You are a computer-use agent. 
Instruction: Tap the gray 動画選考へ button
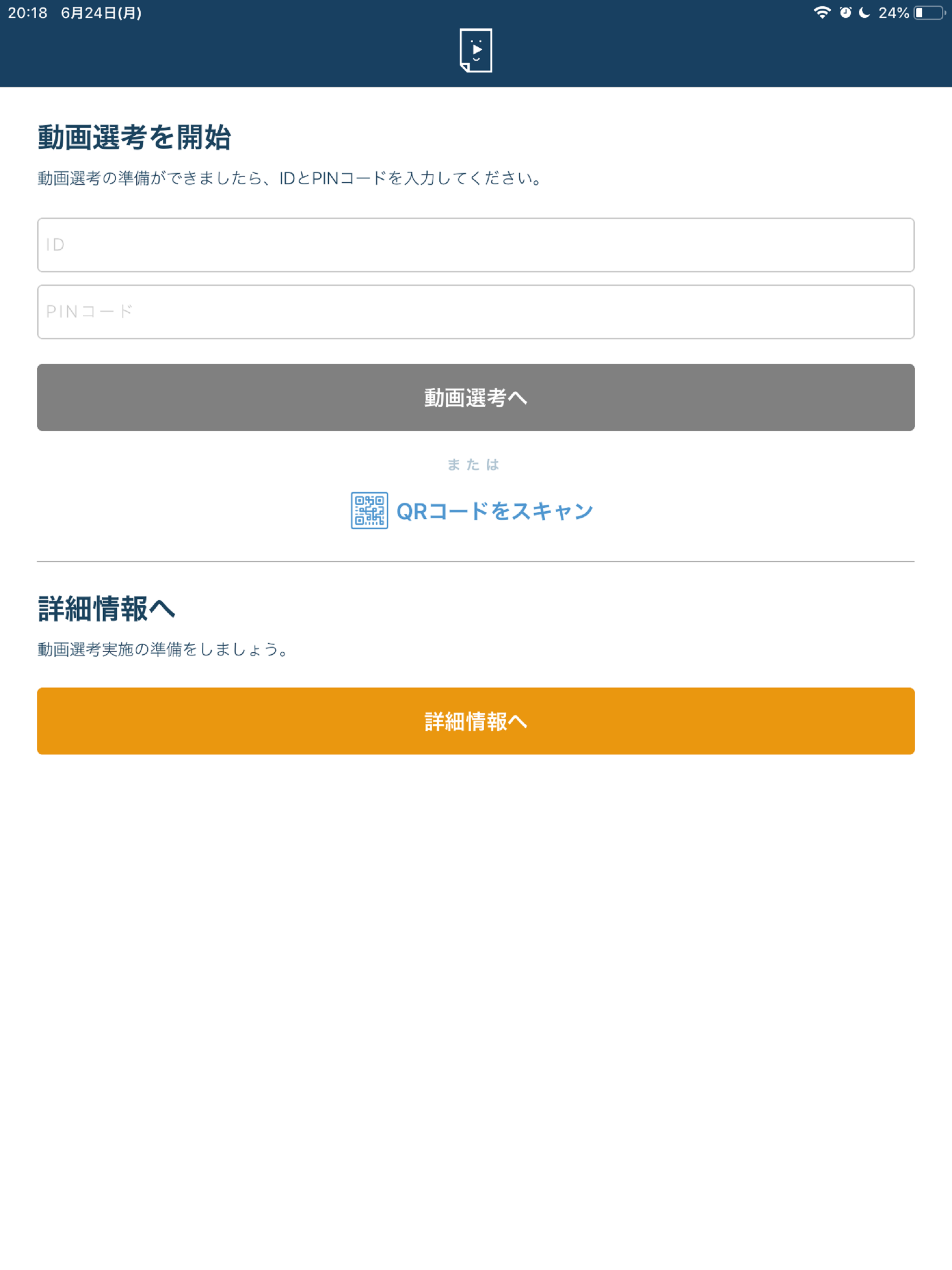[x=476, y=397]
